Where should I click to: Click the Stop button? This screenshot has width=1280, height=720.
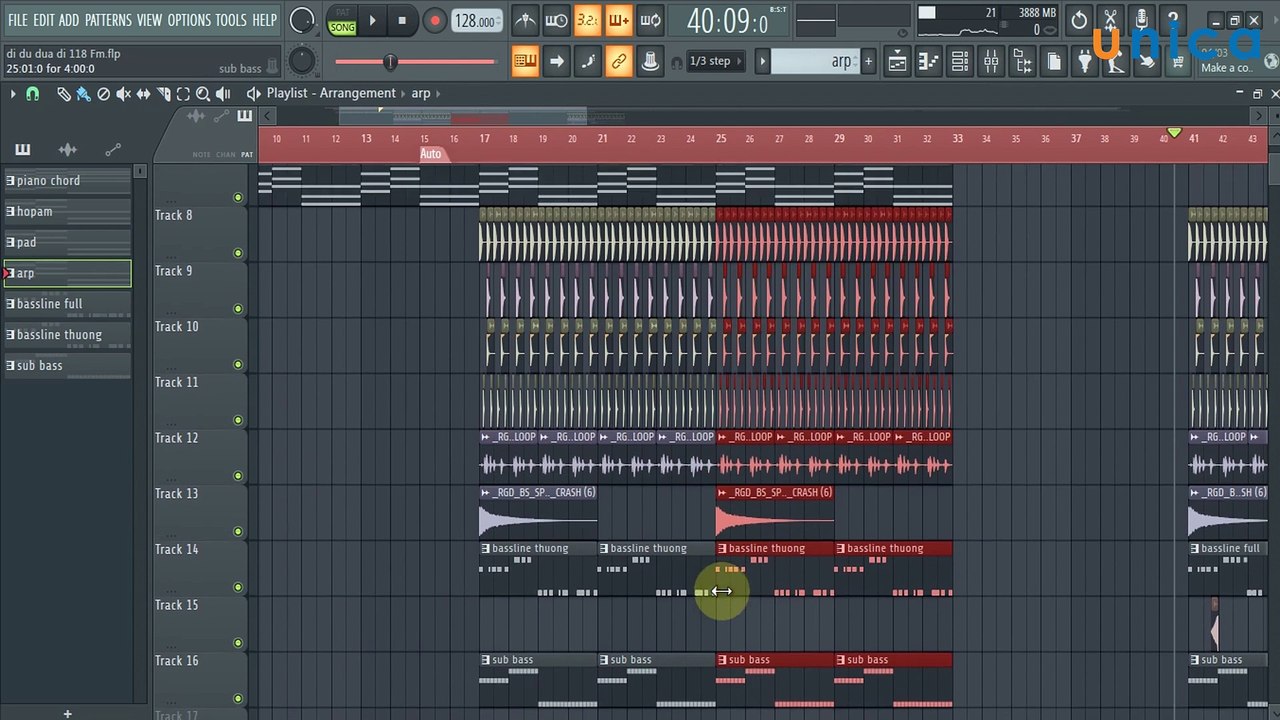(402, 20)
